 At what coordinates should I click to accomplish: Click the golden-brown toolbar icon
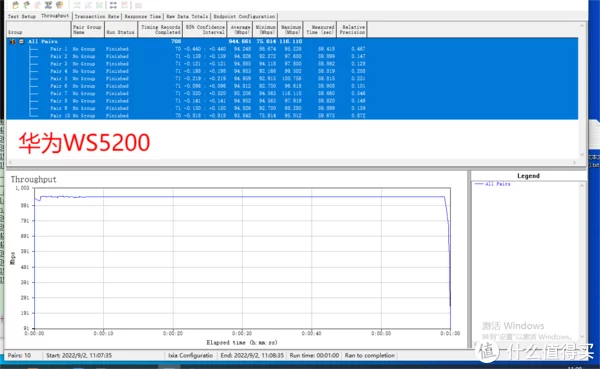59,5
